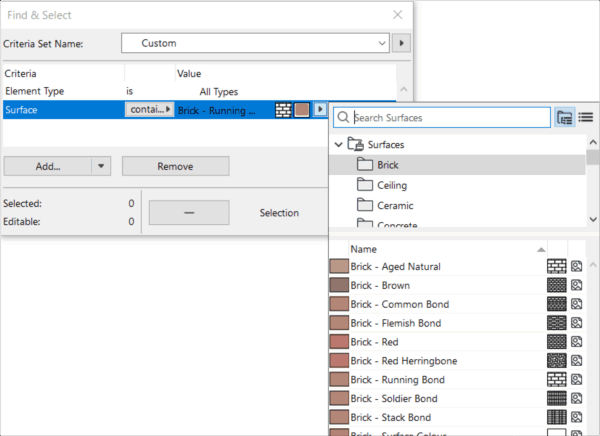Click texture icon for Brick - Running Bond
The height and width of the screenshot is (436, 600).
point(576,379)
